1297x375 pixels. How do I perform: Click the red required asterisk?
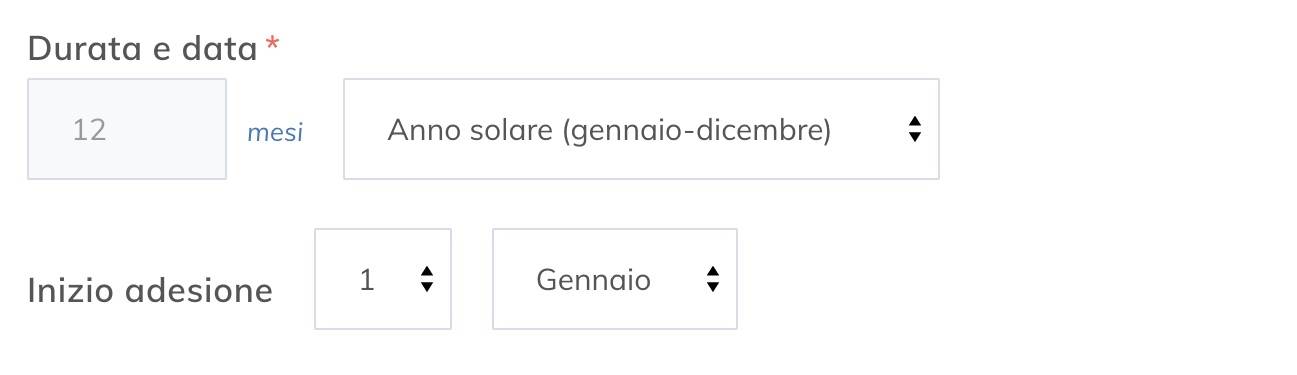[x=272, y=44]
